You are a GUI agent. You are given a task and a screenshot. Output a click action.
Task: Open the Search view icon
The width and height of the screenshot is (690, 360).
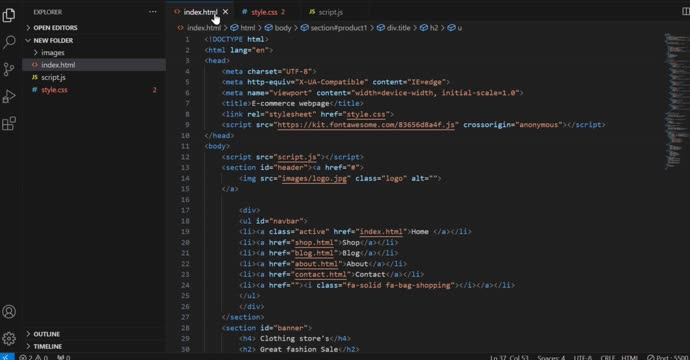9,42
